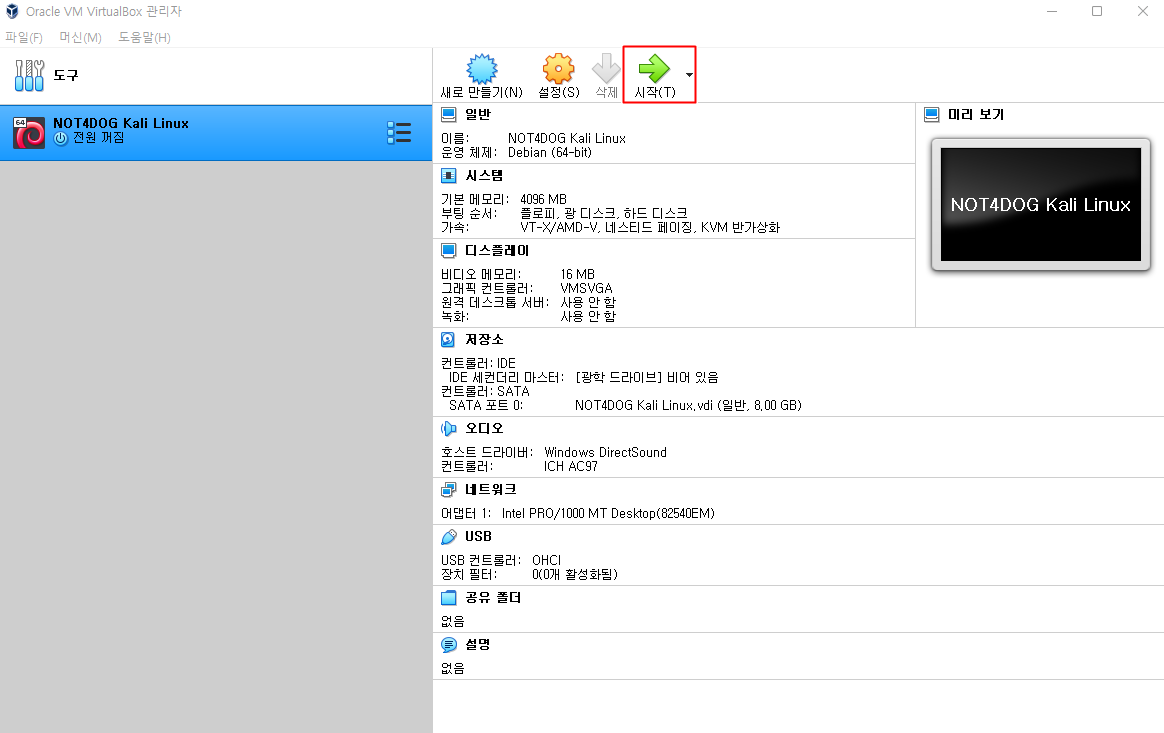
Task: Expand the Start button dropdown arrow
Action: coord(689,75)
